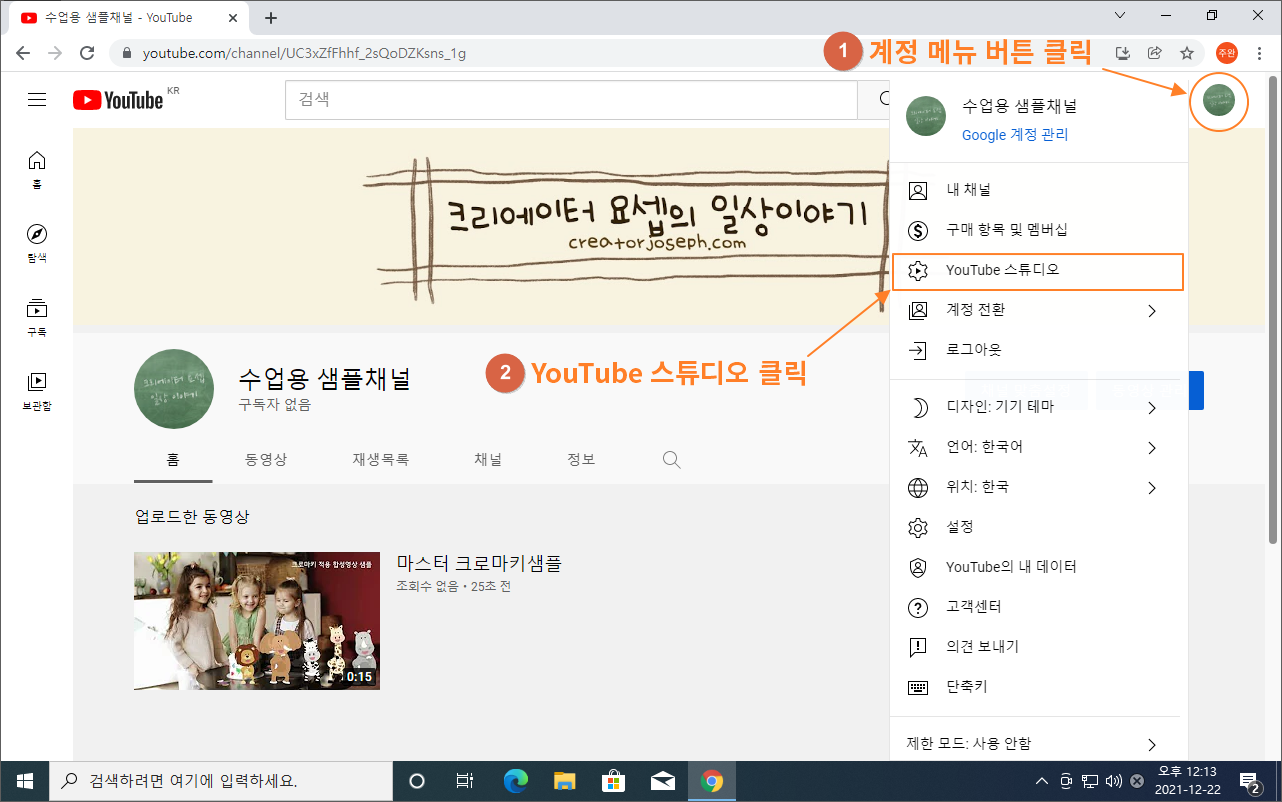Viewport: 1282px width, 802px height.
Task: Open Explore (탐색) in the sidebar
Action: tap(37, 243)
